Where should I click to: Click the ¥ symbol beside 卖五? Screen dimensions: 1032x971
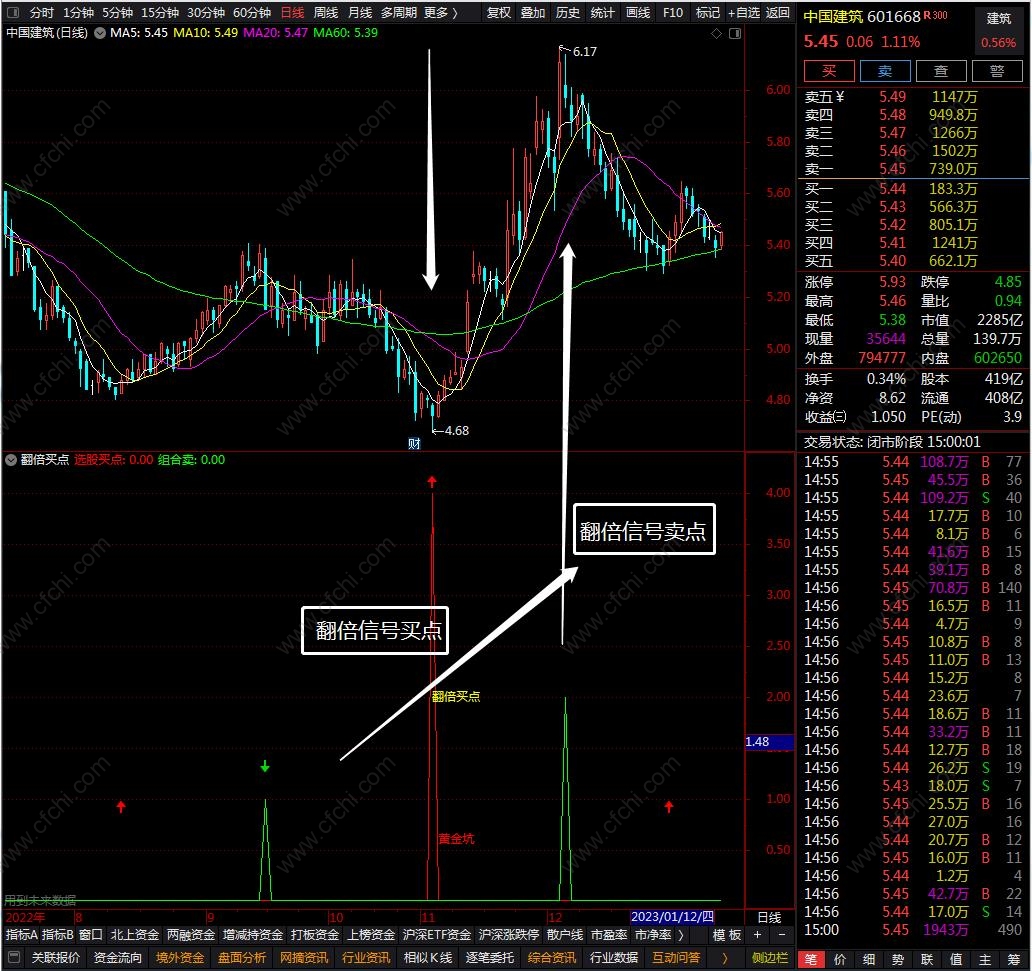[x=840, y=97]
